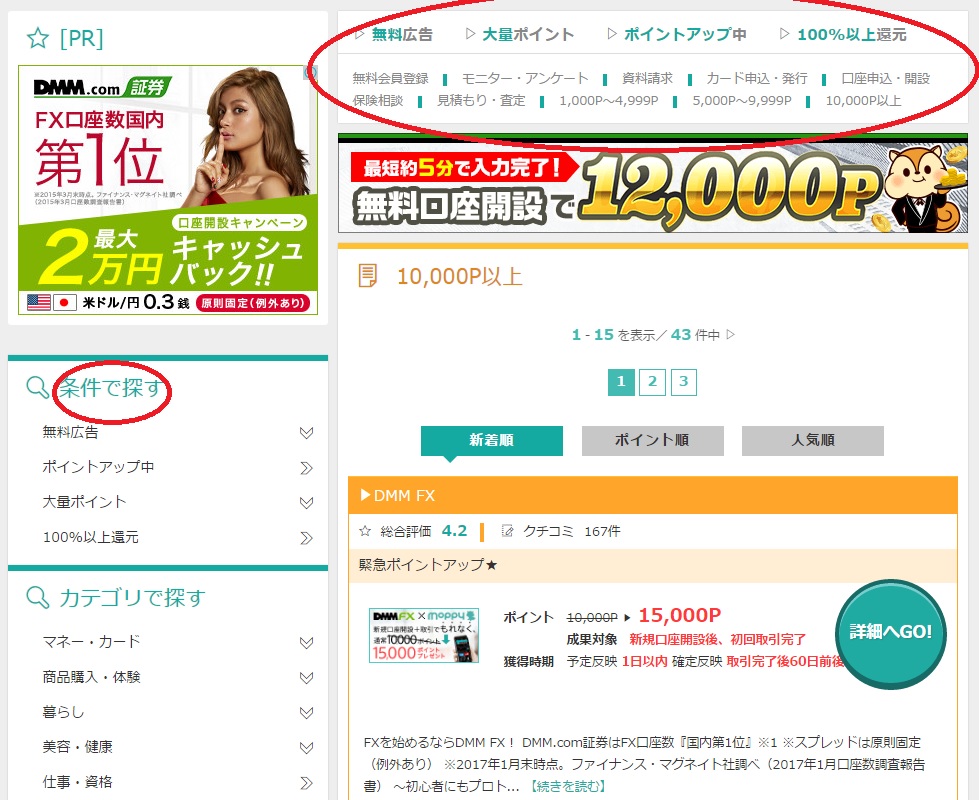
Task: Click the クチコミ 167件 reviews link
Action: [x=571, y=531]
